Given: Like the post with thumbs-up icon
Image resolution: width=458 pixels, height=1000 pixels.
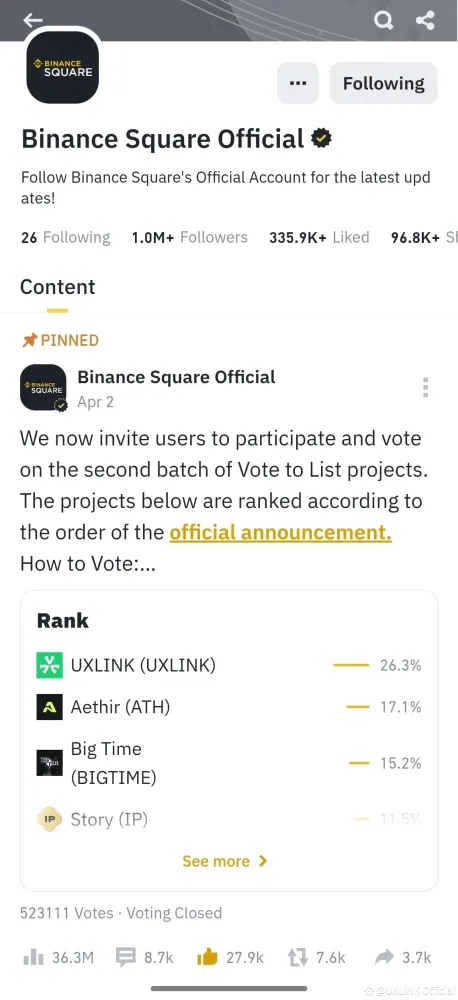Looking at the screenshot, I should pyautogui.click(x=207, y=957).
